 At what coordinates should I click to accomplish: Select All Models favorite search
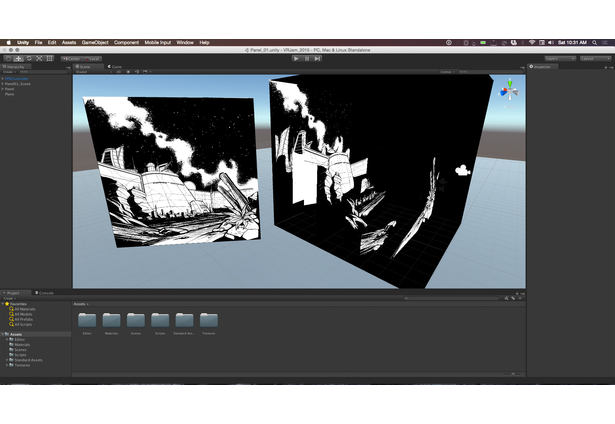pos(21,314)
